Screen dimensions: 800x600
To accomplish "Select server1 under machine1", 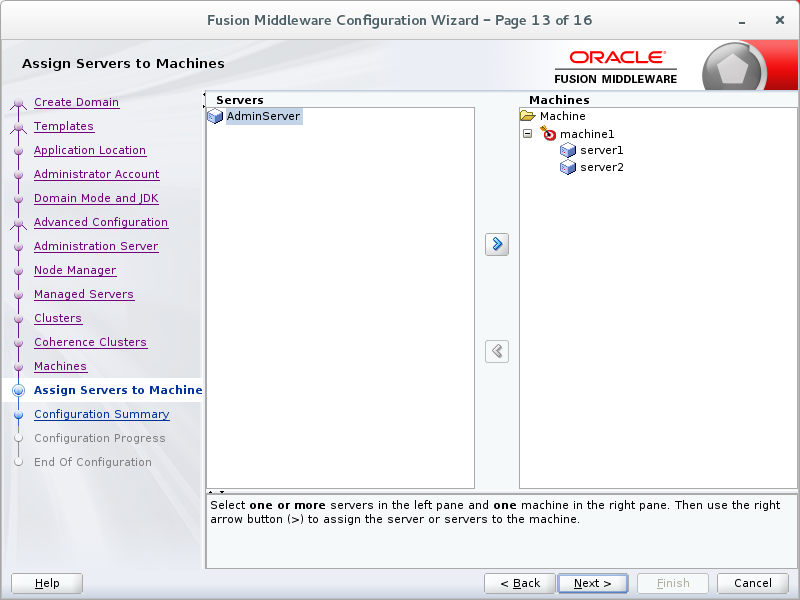I will pos(602,150).
